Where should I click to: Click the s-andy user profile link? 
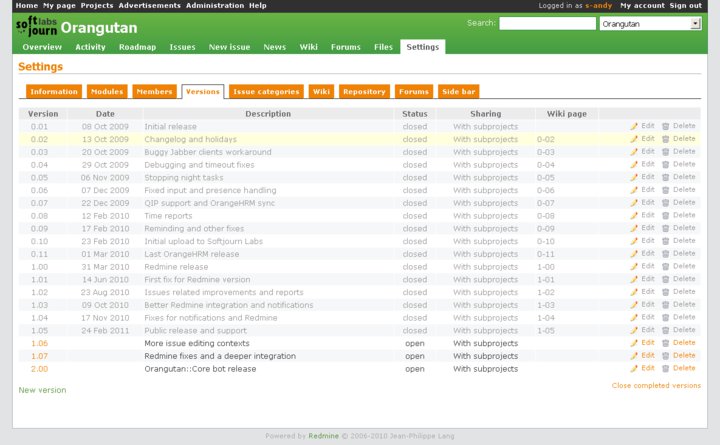pyautogui.click(x=598, y=6)
